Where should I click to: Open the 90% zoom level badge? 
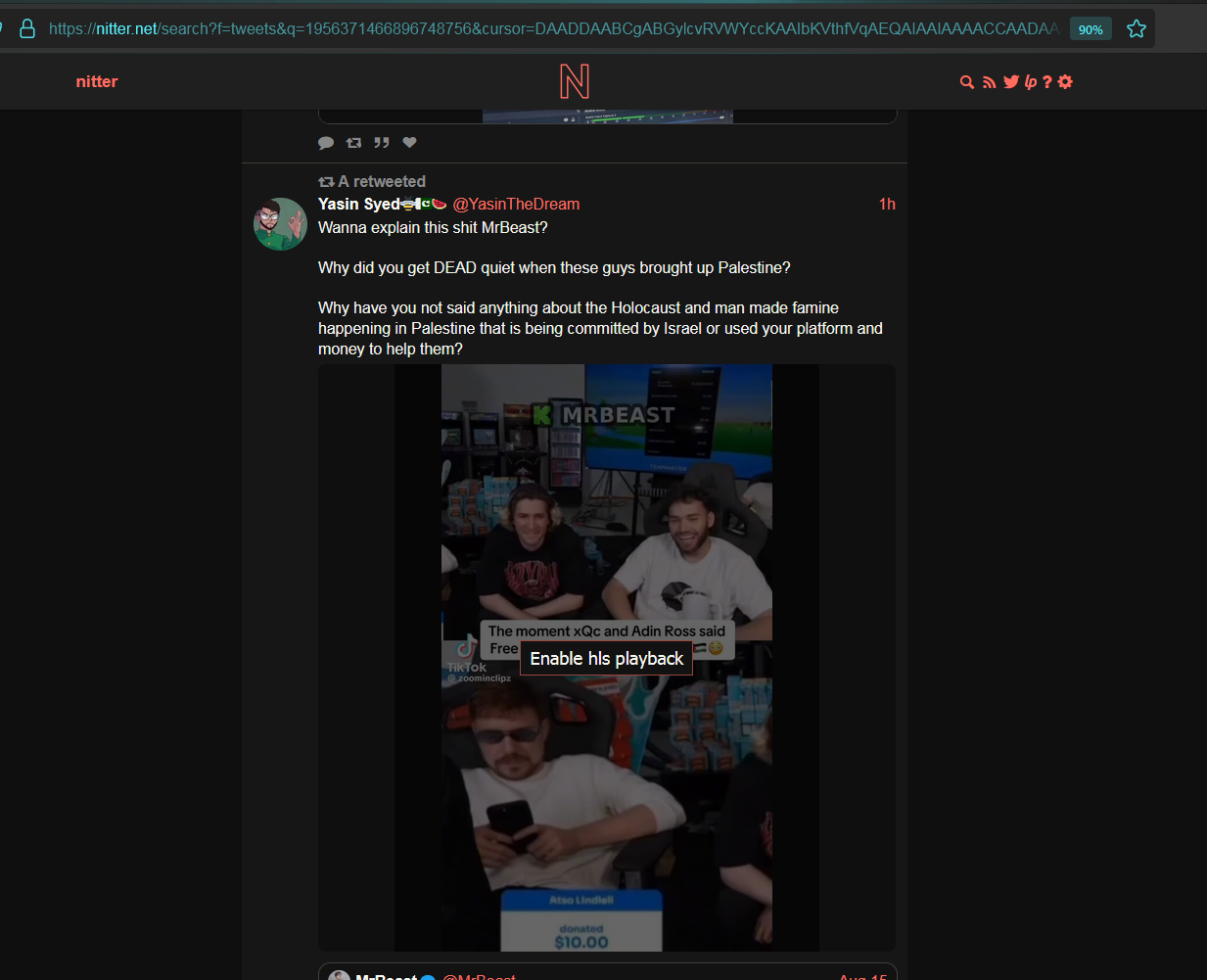[1091, 29]
